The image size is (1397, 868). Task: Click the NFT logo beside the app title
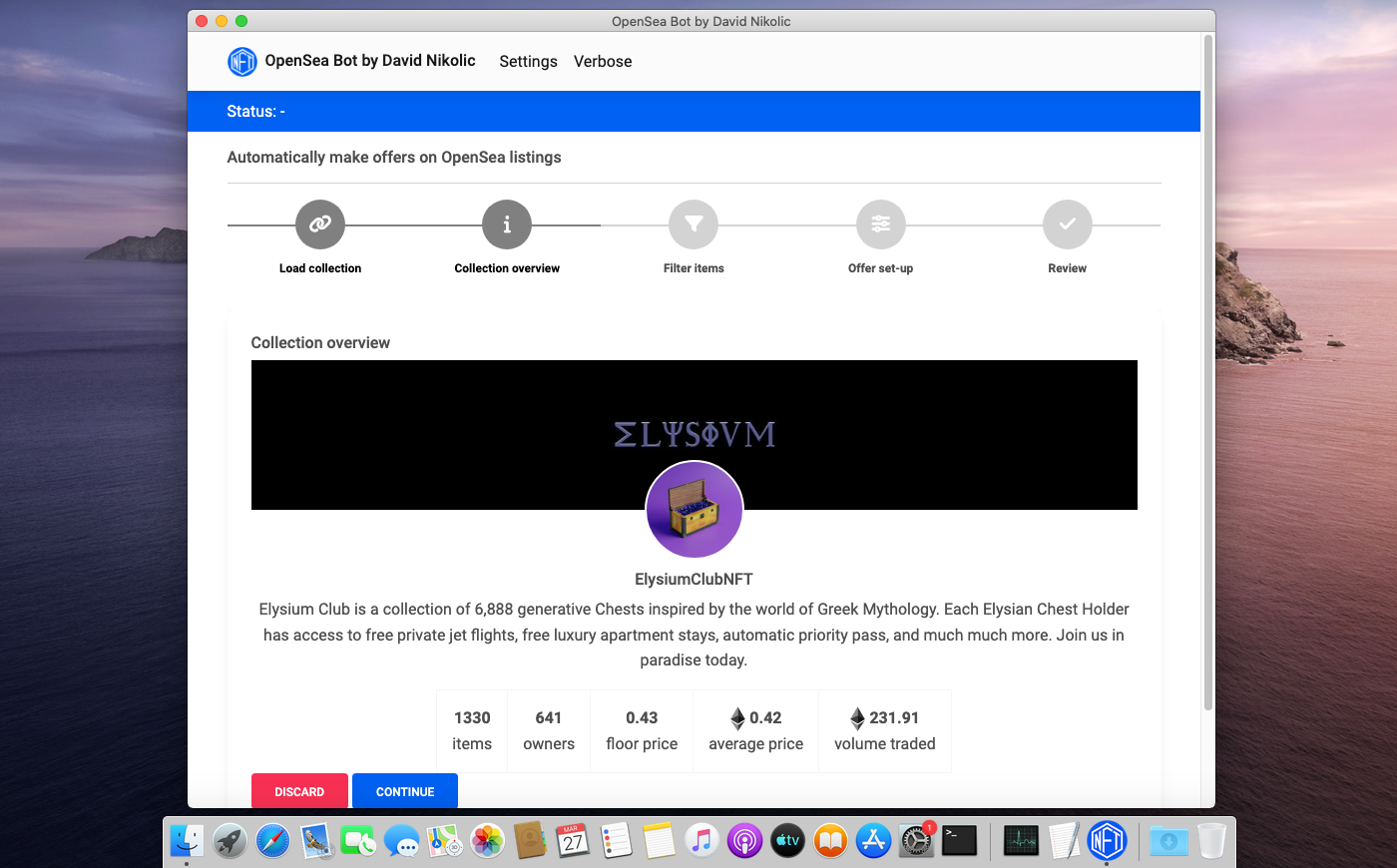242,62
